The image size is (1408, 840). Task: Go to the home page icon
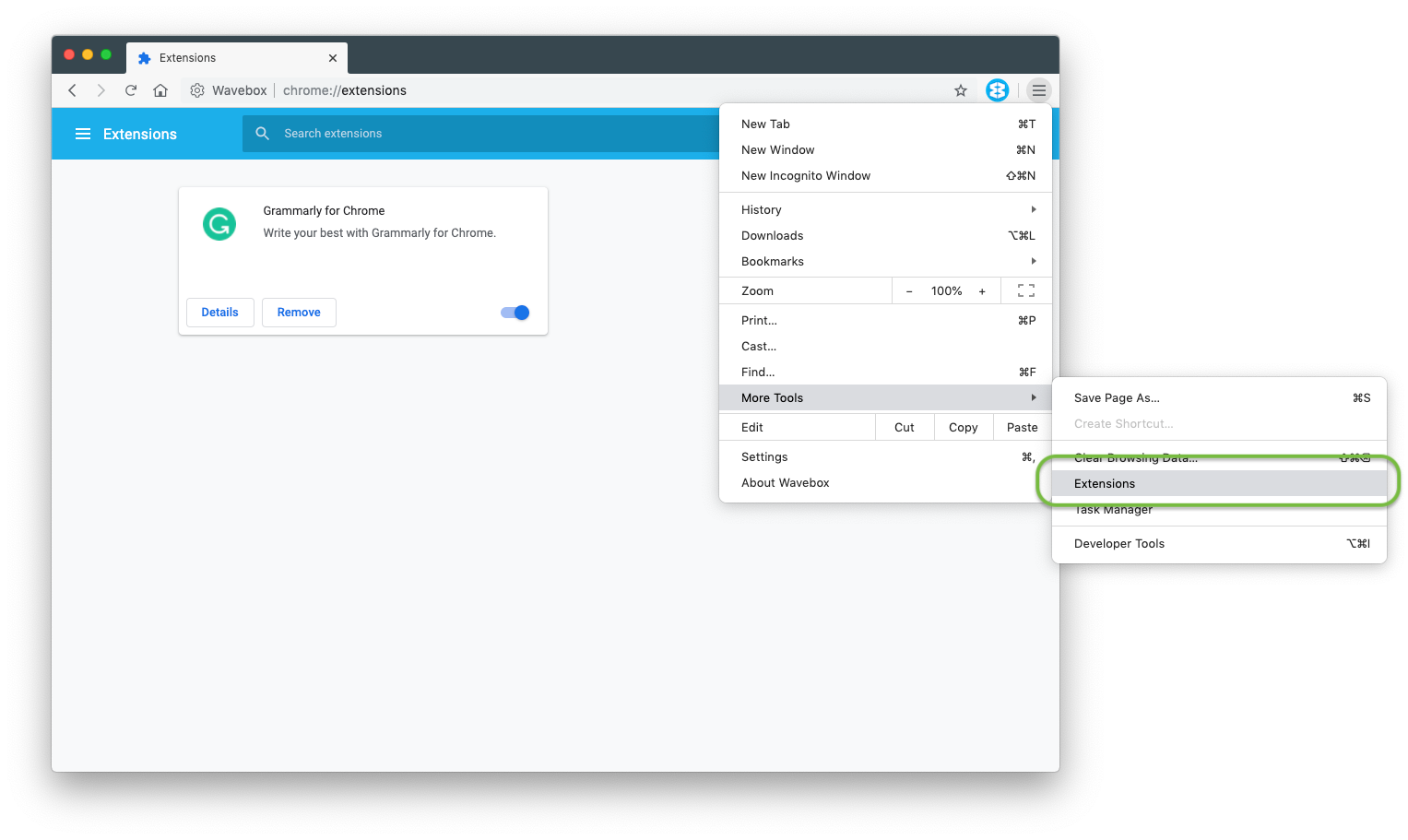click(160, 90)
